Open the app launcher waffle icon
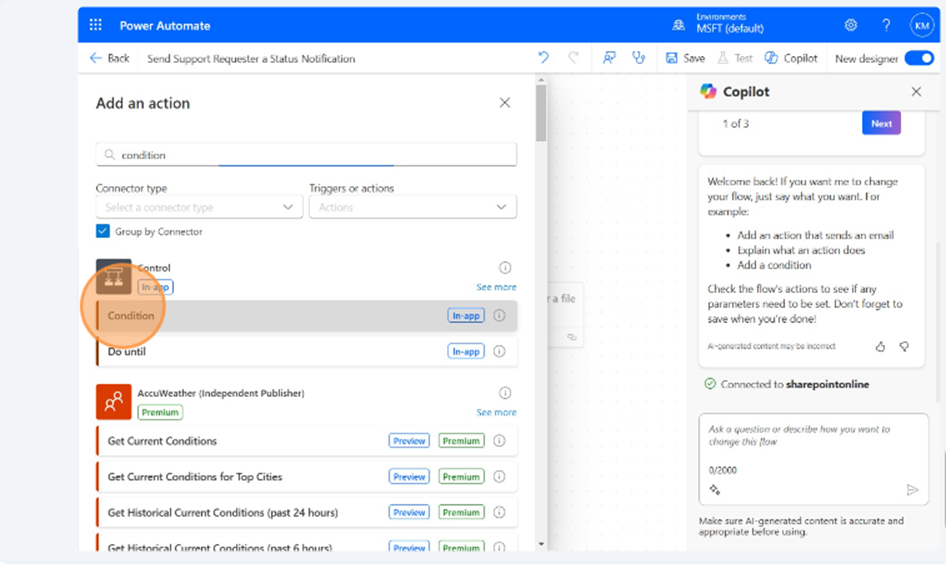Screen dimensions: 946x588 (x=96, y=25)
